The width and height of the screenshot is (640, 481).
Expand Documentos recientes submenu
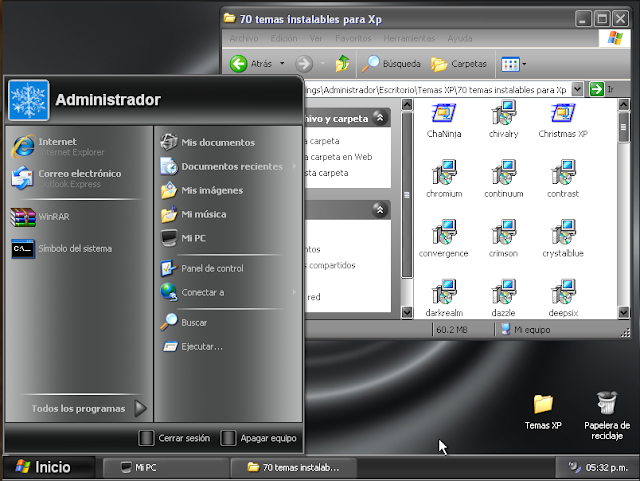click(231, 166)
